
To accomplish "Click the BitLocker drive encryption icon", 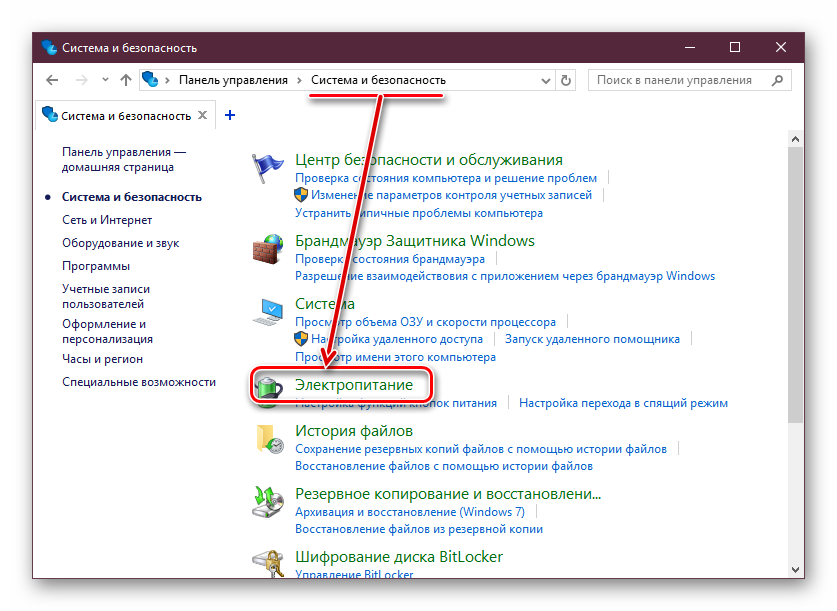I will click(x=267, y=563).
